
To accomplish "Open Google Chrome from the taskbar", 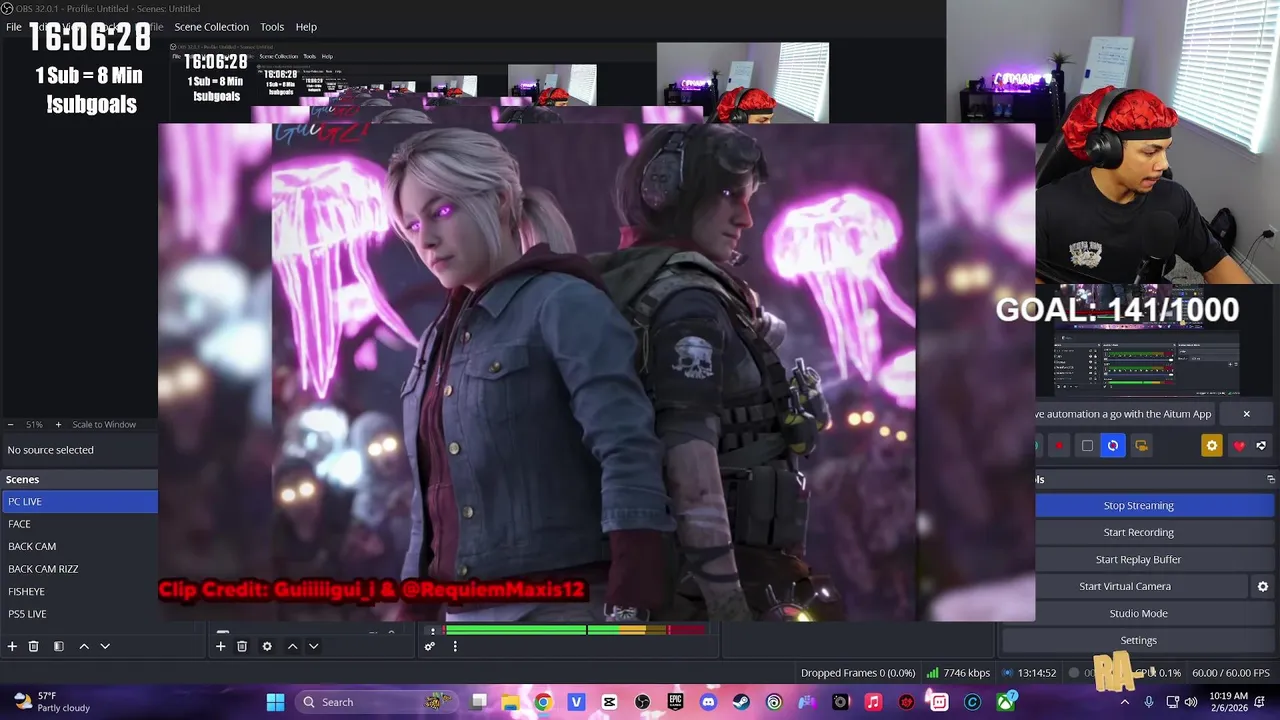I will (543, 702).
